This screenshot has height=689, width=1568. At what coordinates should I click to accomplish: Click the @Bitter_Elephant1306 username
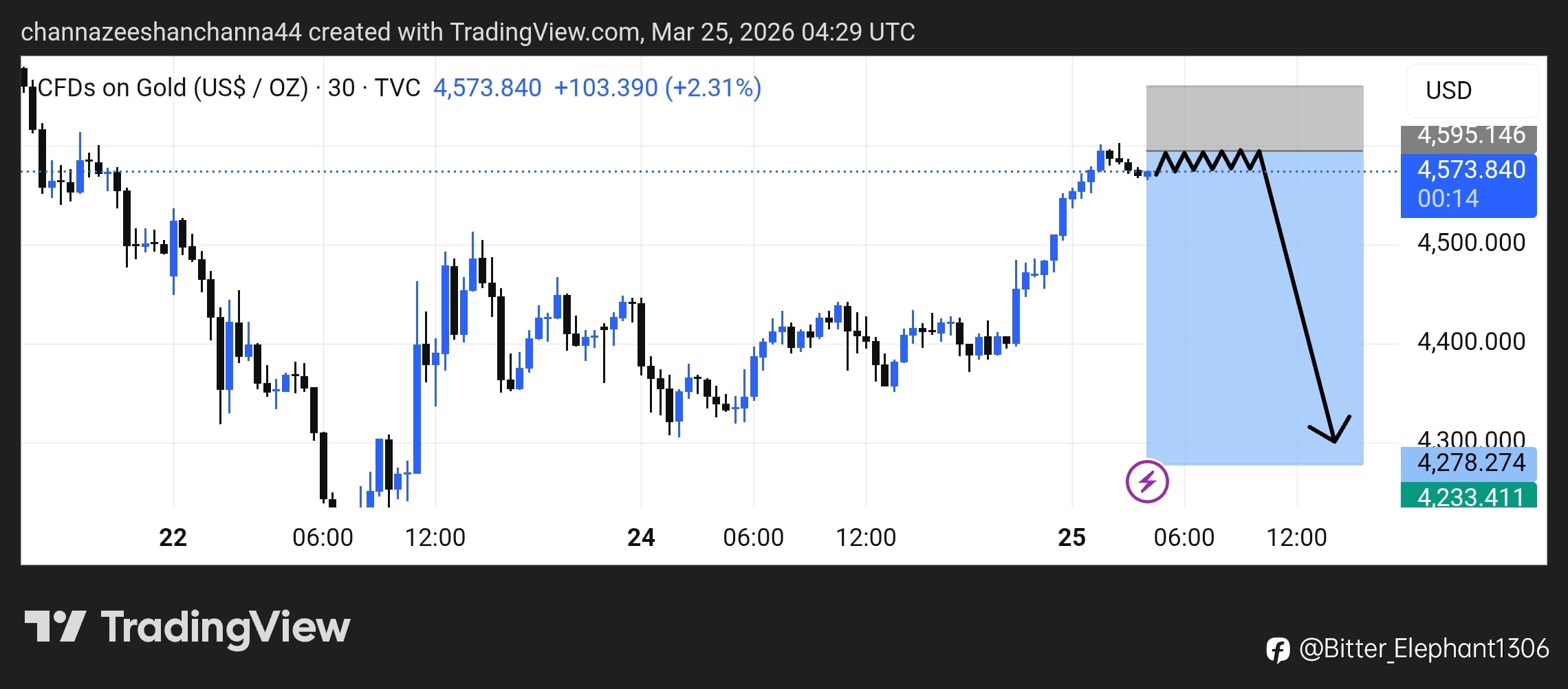click(1424, 649)
